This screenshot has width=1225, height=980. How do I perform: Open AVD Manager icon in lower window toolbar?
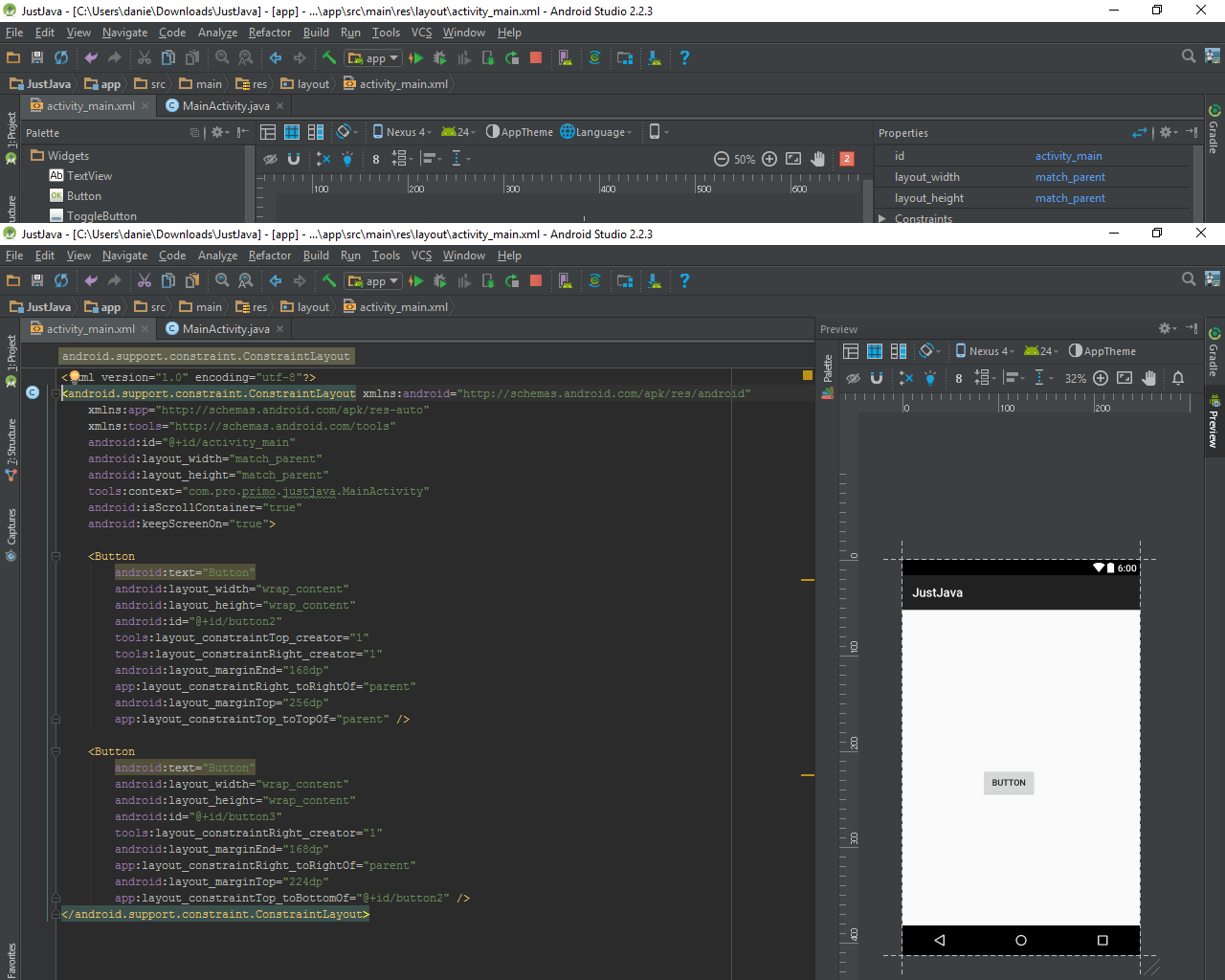(566, 280)
